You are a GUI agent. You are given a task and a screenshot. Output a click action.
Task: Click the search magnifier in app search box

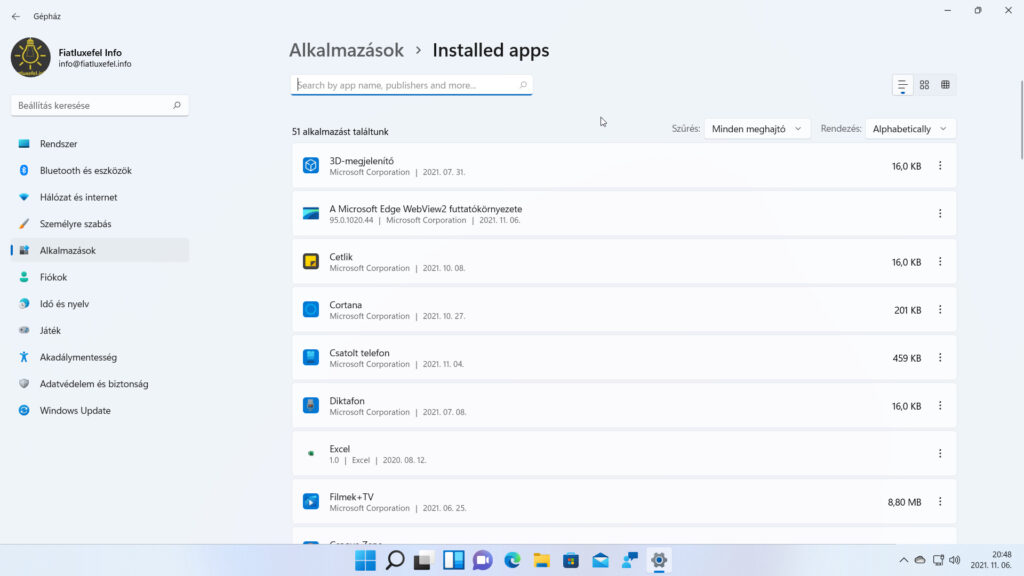pos(523,85)
